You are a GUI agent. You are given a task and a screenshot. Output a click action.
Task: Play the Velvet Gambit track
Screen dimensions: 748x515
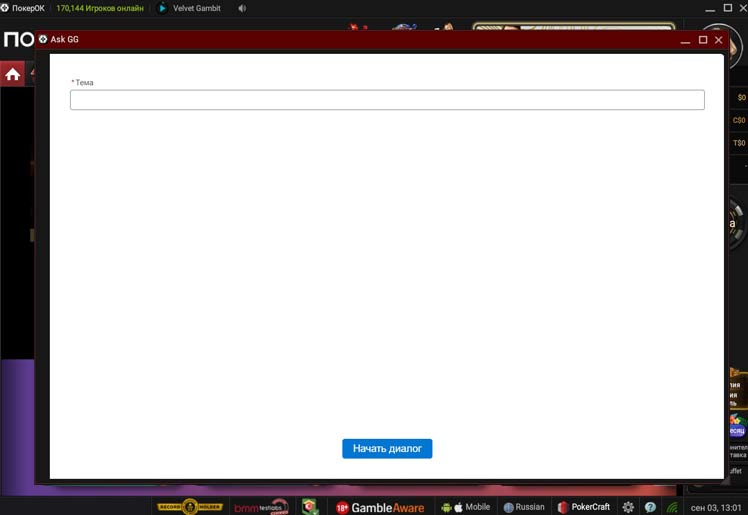[x=163, y=8]
